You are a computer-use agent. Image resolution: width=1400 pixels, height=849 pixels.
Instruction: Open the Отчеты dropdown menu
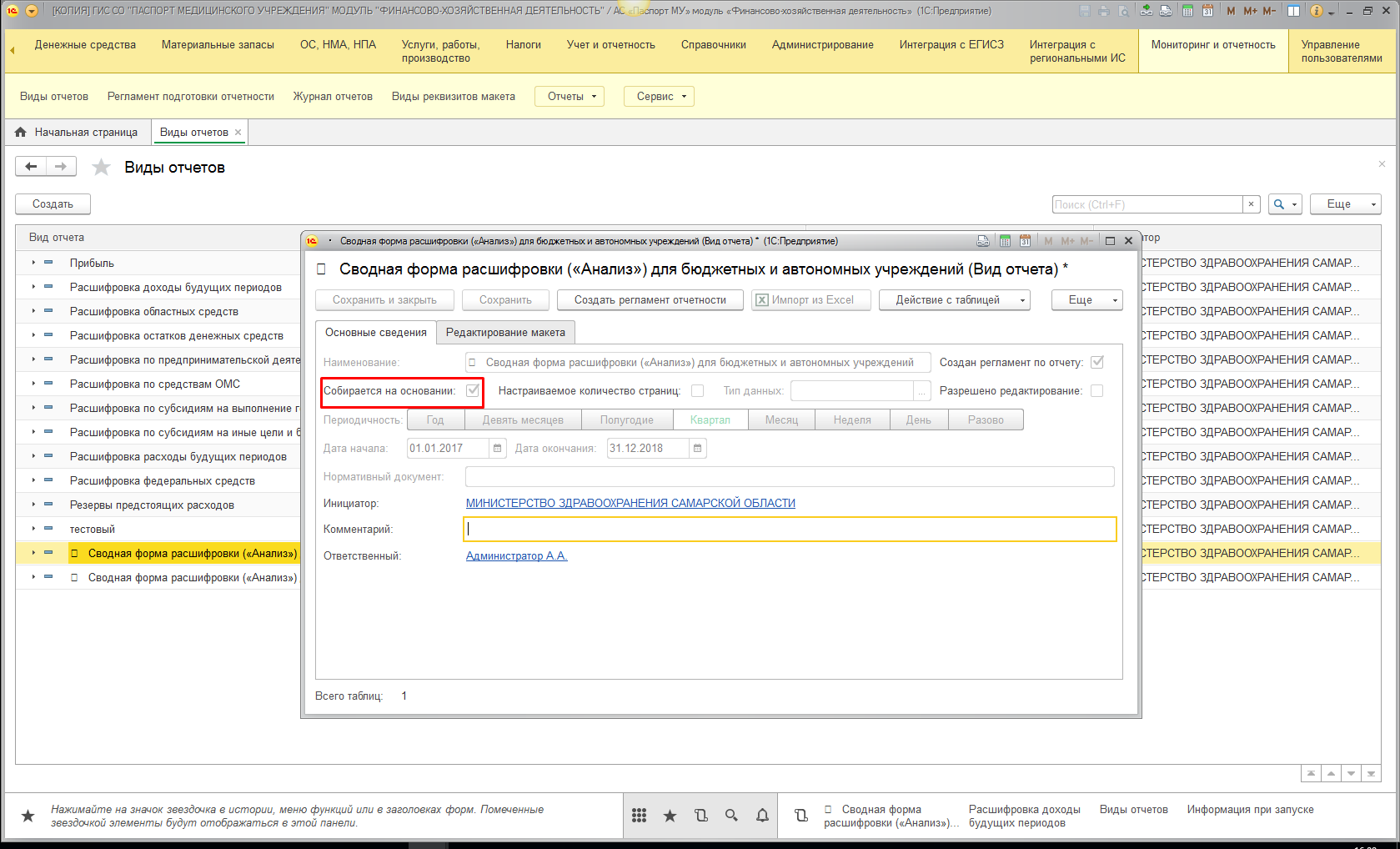pos(570,97)
